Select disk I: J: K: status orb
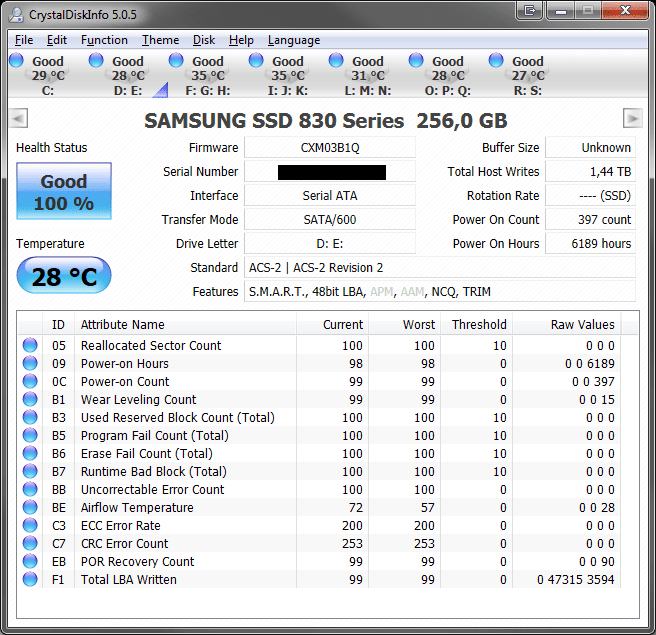This screenshot has width=656, height=635. 256,60
